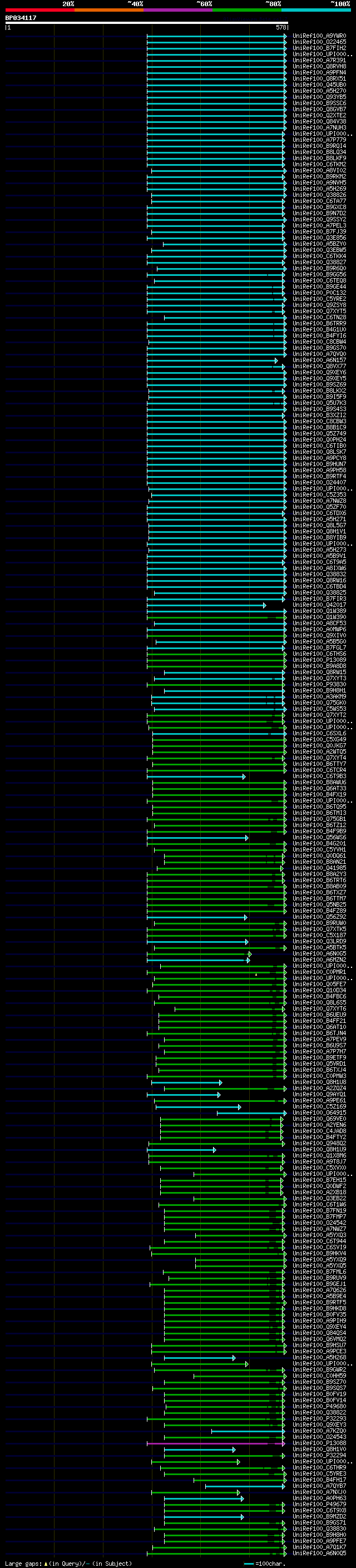Open hit UniRef100_A7R391

pyautogui.click(x=319, y=60)
